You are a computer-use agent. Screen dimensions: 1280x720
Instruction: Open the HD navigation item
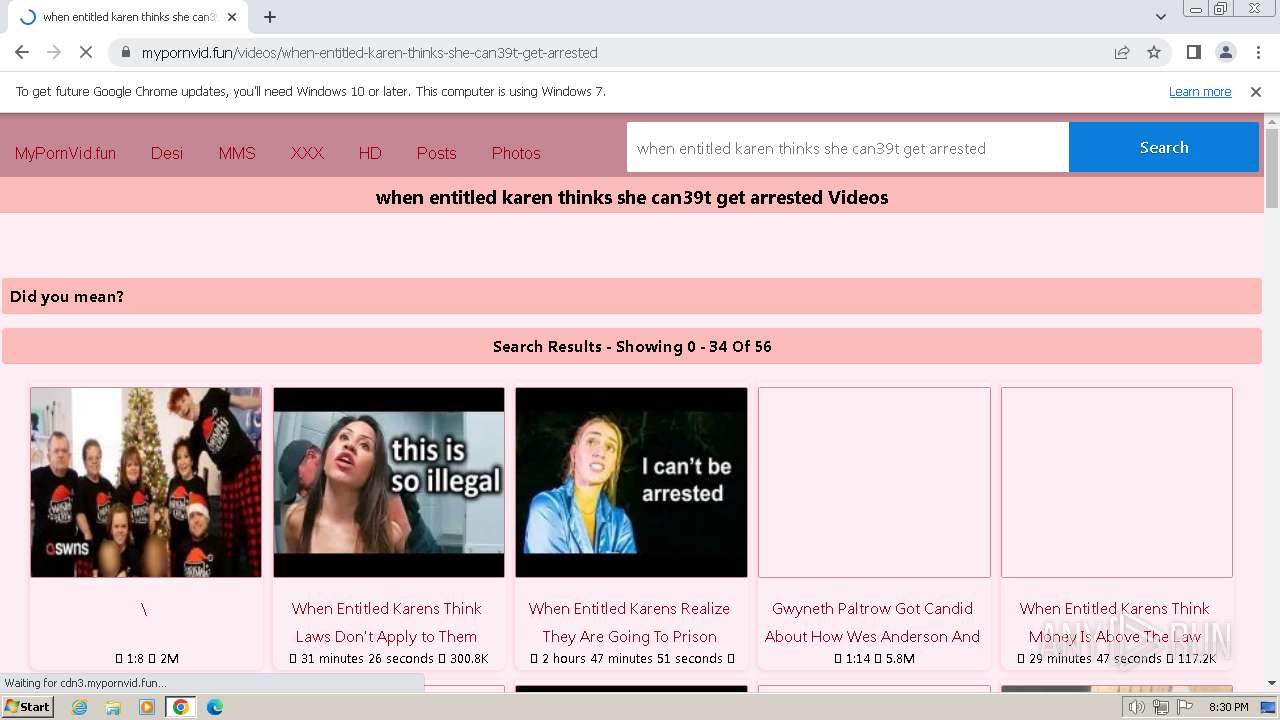pyautogui.click(x=370, y=153)
